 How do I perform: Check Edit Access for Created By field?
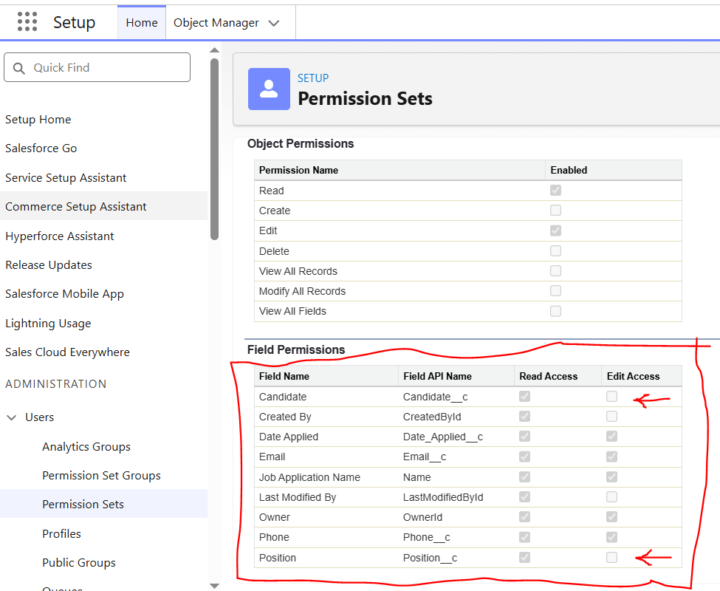coord(612,417)
